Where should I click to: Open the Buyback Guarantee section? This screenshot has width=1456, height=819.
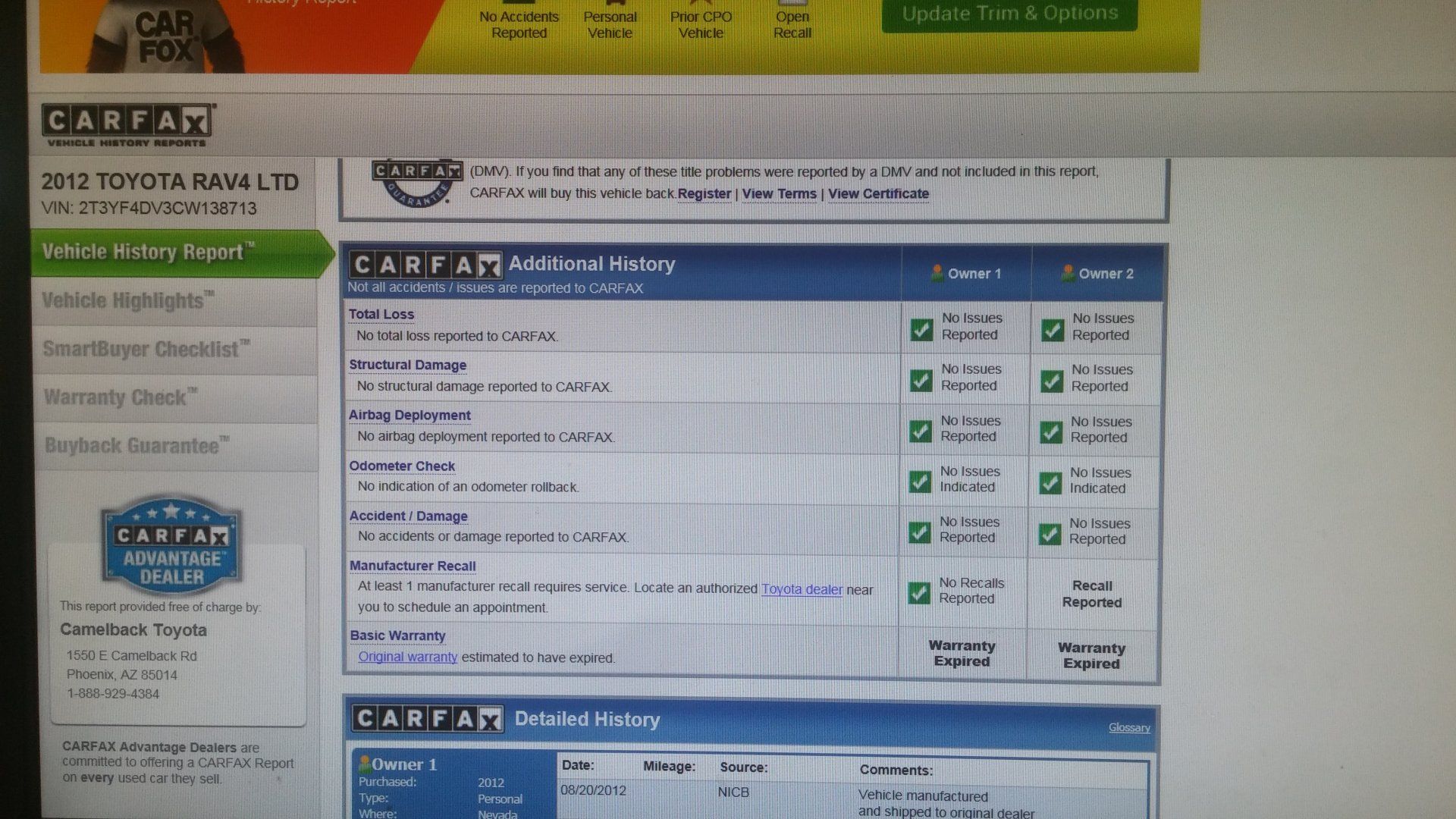click(x=174, y=447)
